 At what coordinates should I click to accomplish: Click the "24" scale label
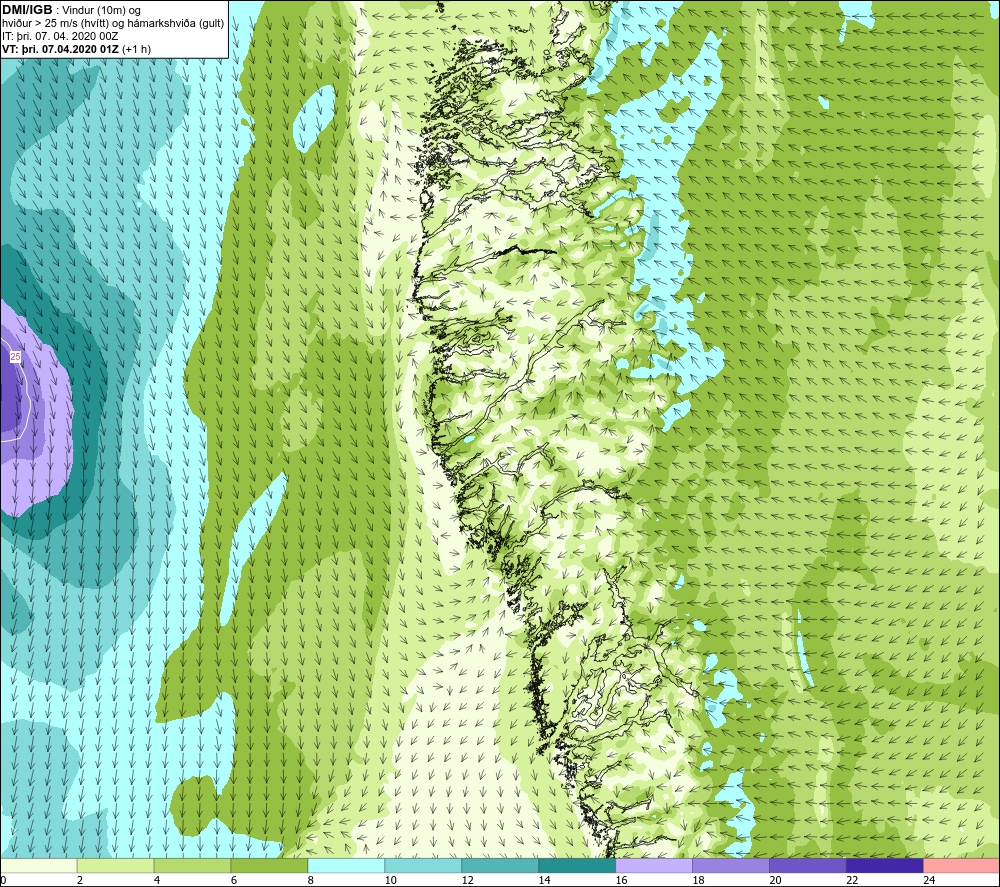(929, 880)
